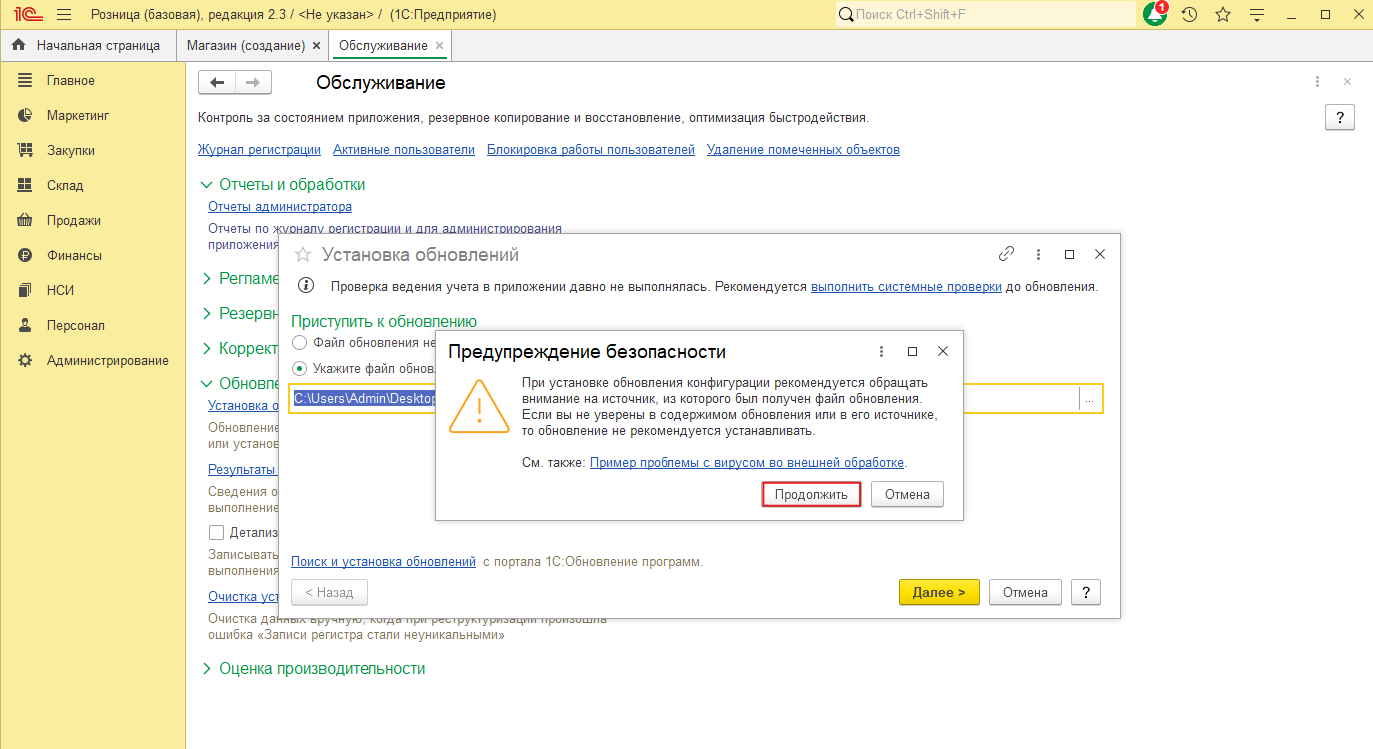Open the history clock icon
1373x749 pixels.
[1189, 15]
